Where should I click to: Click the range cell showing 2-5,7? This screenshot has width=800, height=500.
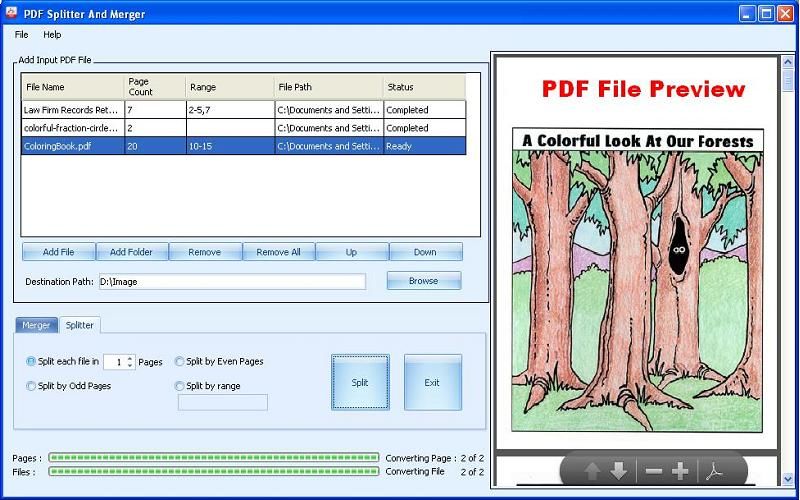[x=230, y=110]
